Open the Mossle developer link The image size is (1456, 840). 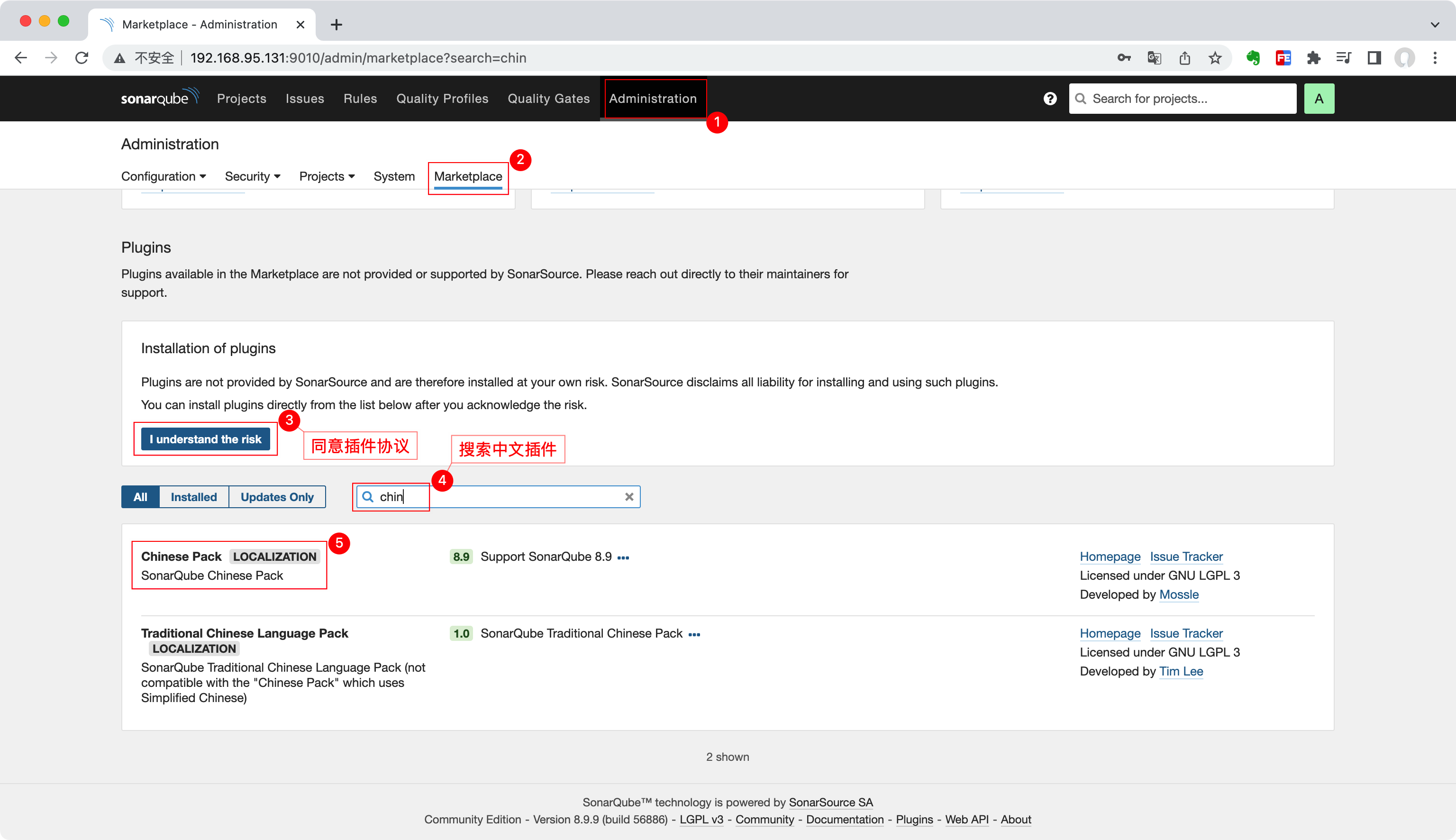tap(1178, 594)
